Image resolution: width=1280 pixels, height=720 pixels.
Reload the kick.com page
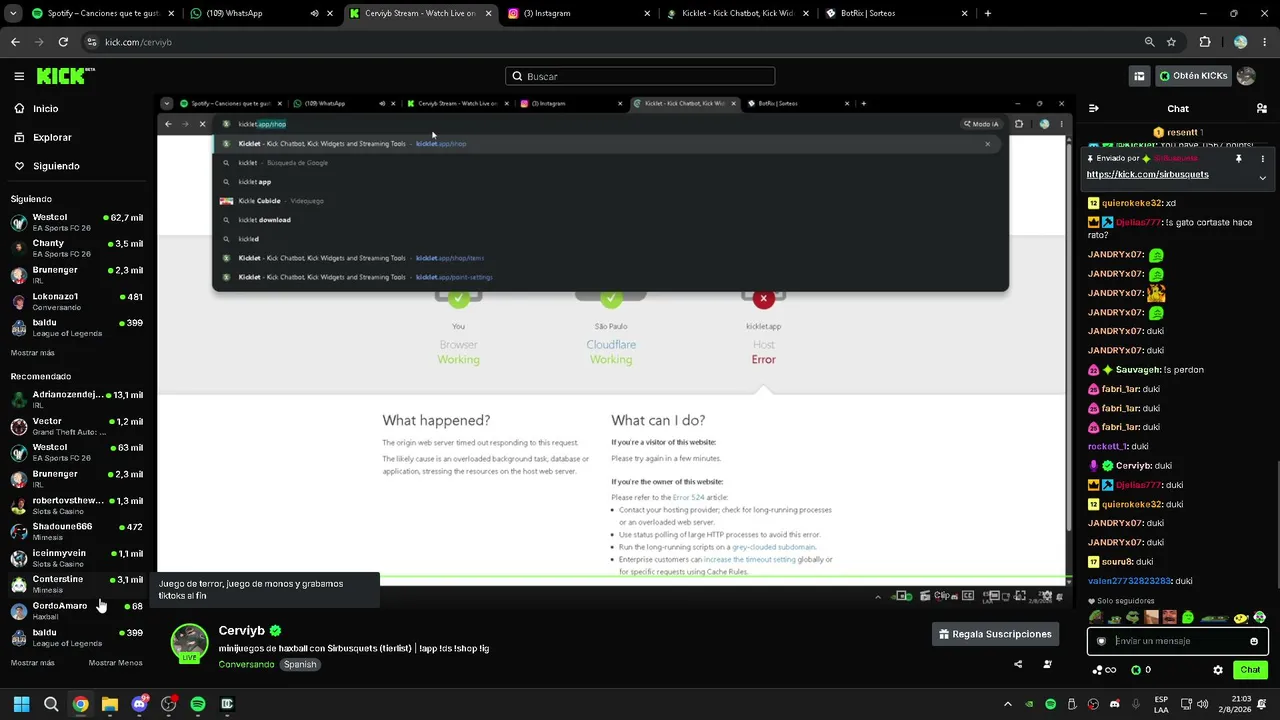pyautogui.click(x=63, y=42)
